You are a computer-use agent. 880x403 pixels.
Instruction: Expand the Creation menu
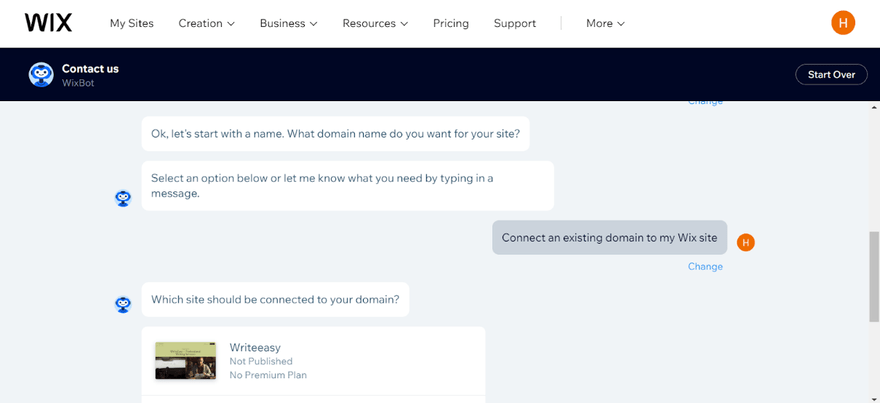pyautogui.click(x=207, y=24)
